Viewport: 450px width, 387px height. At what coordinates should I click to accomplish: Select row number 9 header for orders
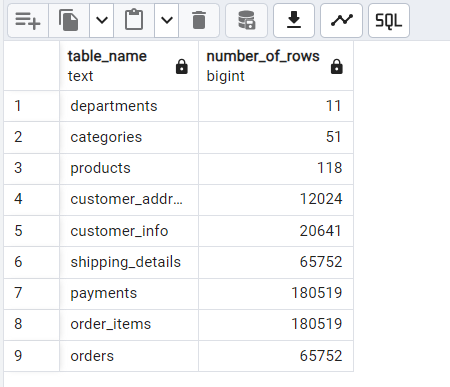point(32,356)
